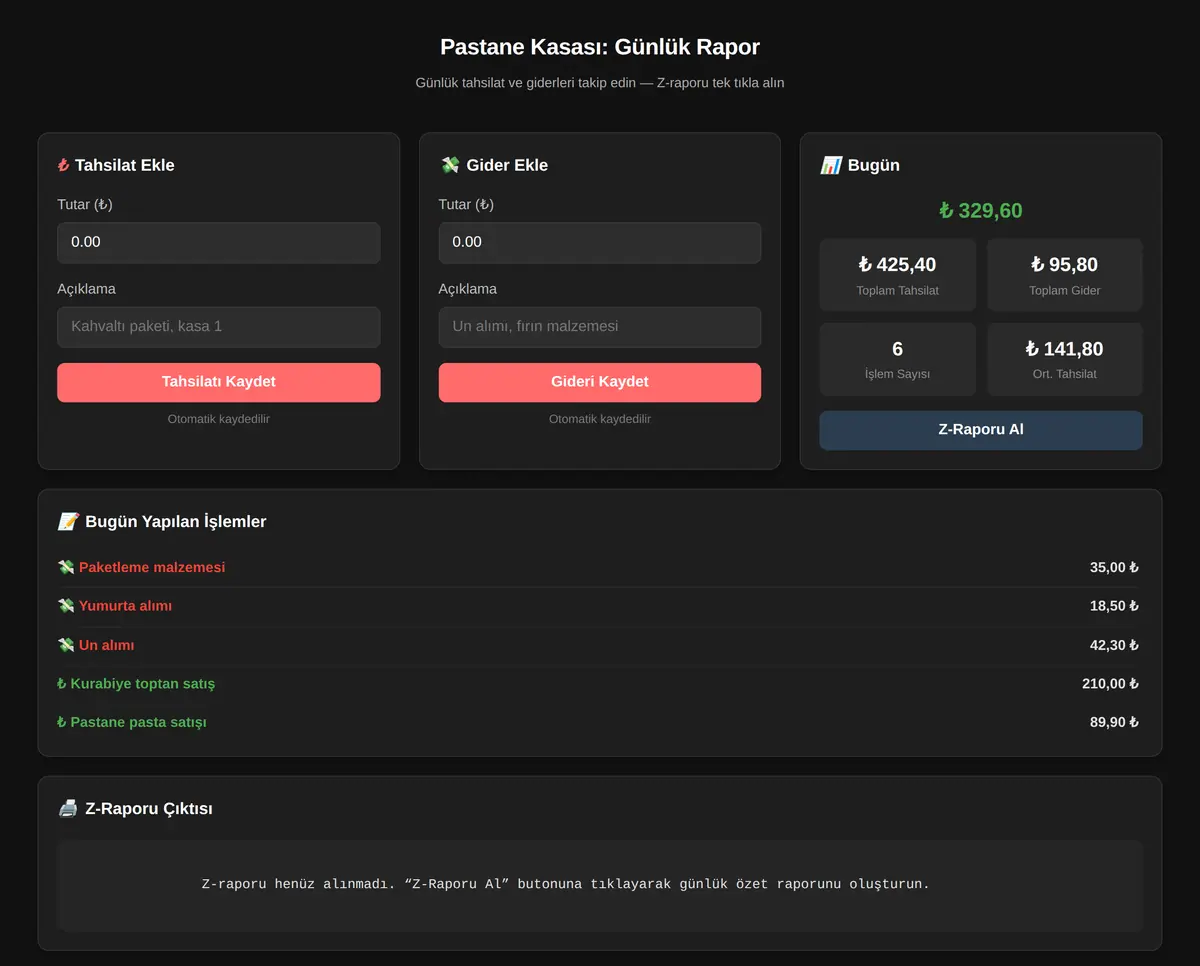The image size is (1200, 966).
Task: Click the subtitle starting Günlük tahsilat ve giderleri
Action: [600, 83]
